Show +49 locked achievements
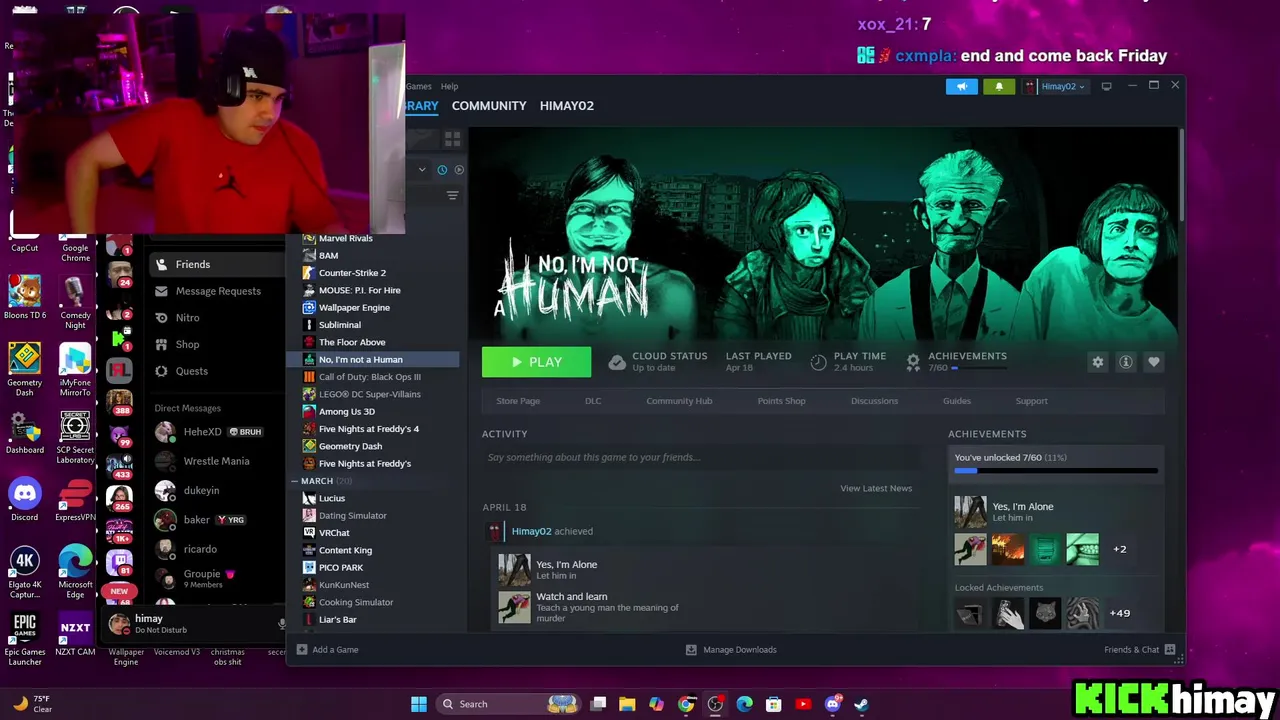 pyautogui.click(x=1119, y=613)
